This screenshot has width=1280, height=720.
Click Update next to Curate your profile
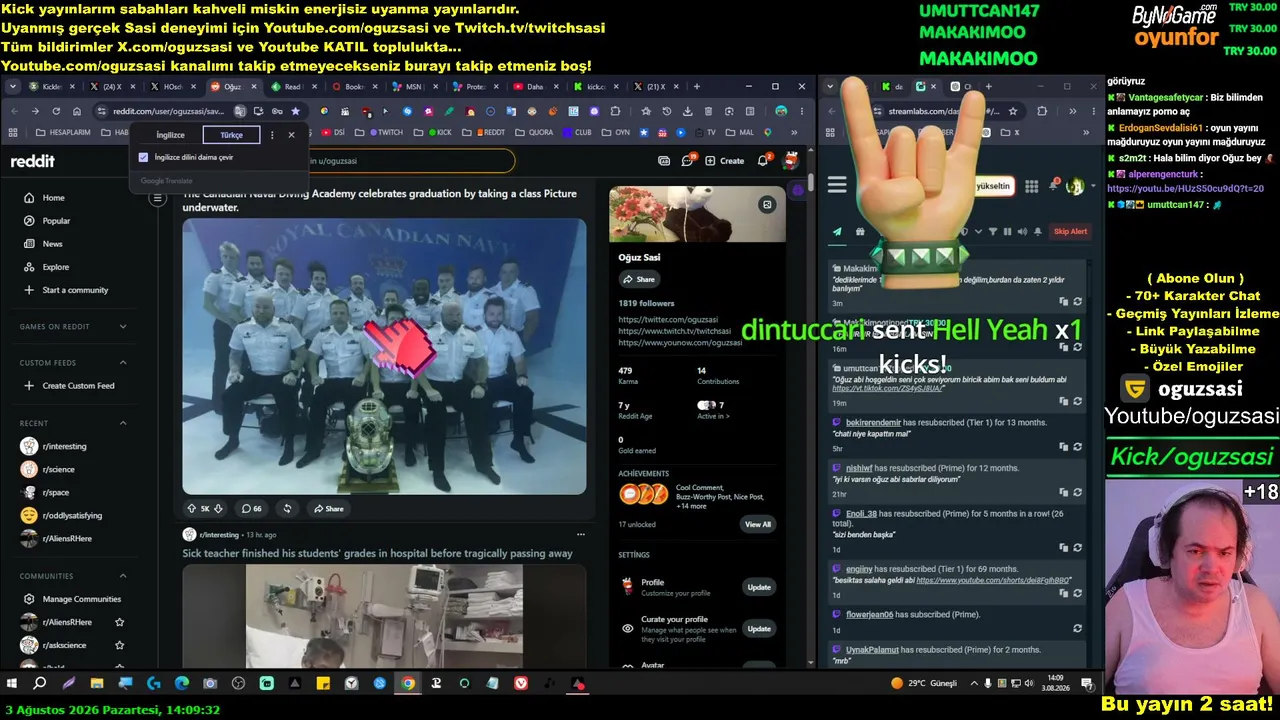[759, 629]
